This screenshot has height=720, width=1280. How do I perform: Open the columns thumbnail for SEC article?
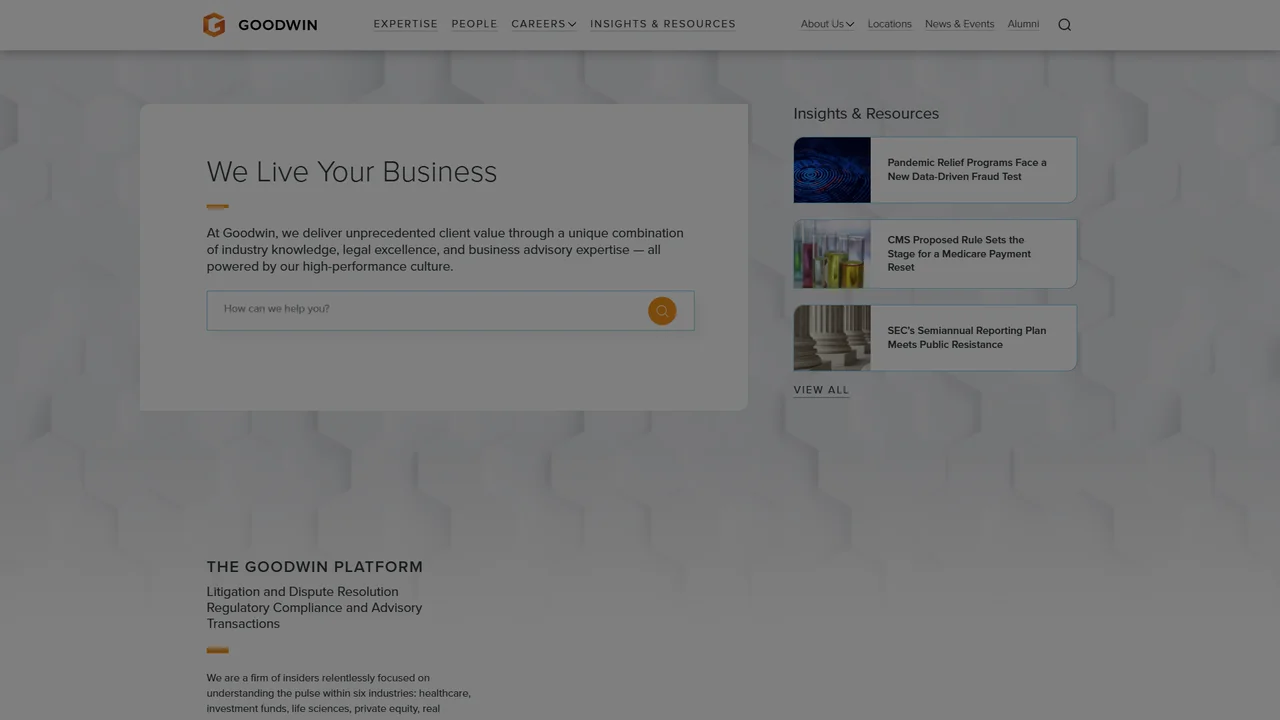[832, 338]
